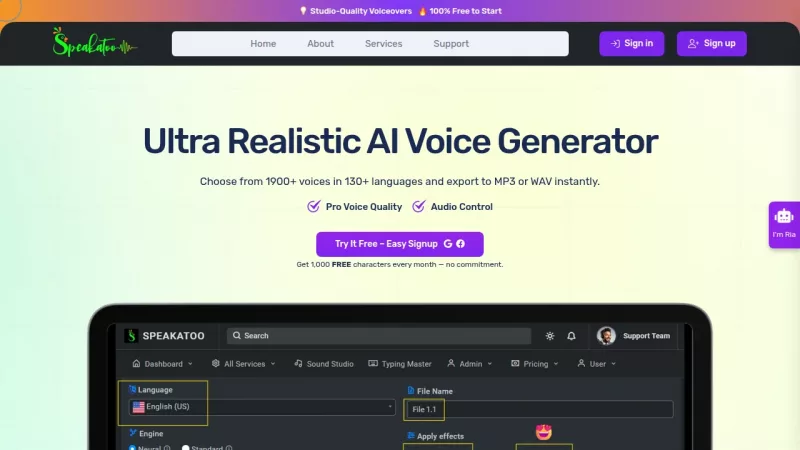Click the Google icon in signup button
The height and width of the screenshot is (450, 800).
point(447,244)
